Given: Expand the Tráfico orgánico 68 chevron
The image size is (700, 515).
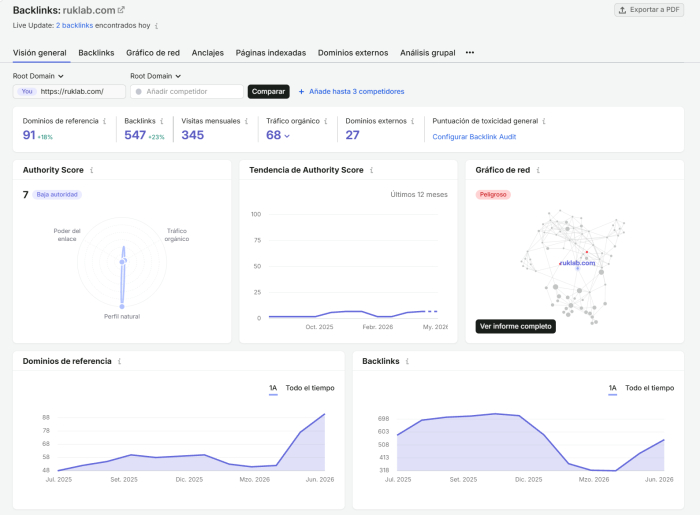Looking at the screenshot, I should click(x=287, y=136).
